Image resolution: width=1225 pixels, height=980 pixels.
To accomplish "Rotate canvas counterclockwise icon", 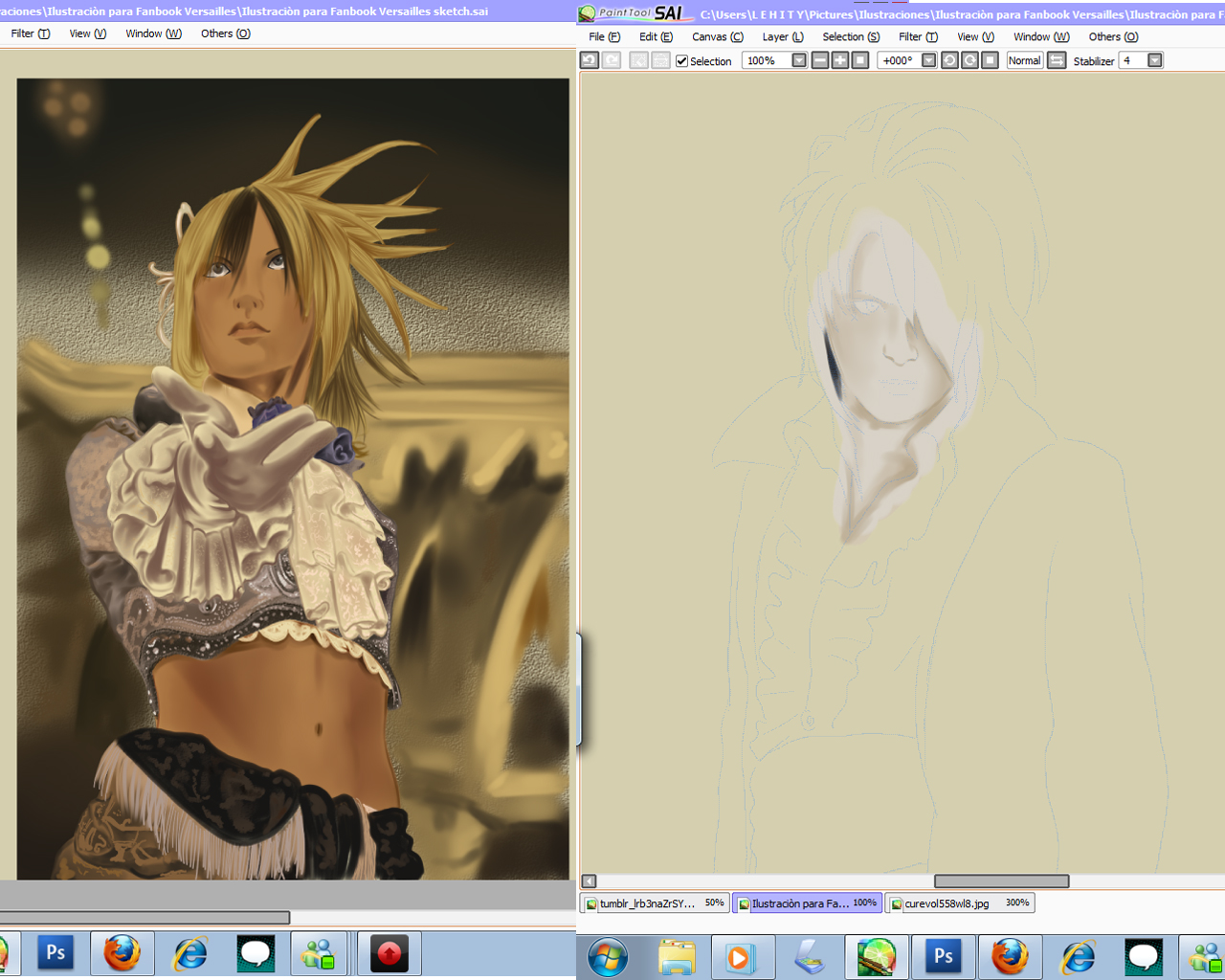I will pyautogui.click(x=949, y=60).
